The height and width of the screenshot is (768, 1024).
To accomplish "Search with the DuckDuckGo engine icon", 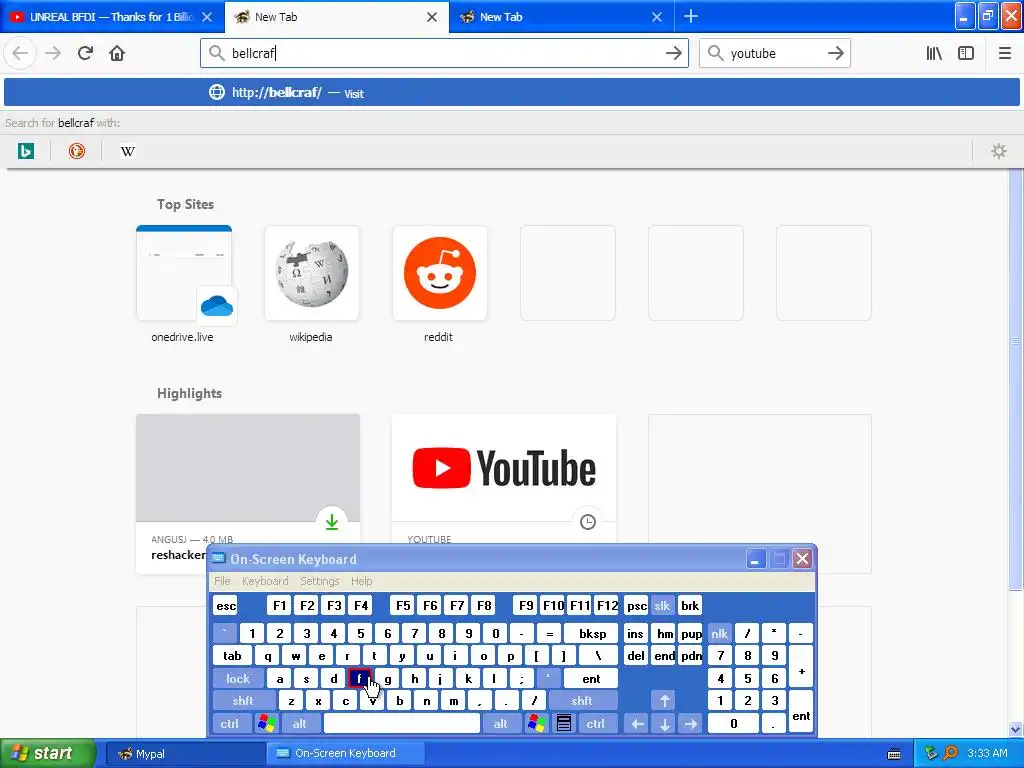I will click(x=76, y=152).
